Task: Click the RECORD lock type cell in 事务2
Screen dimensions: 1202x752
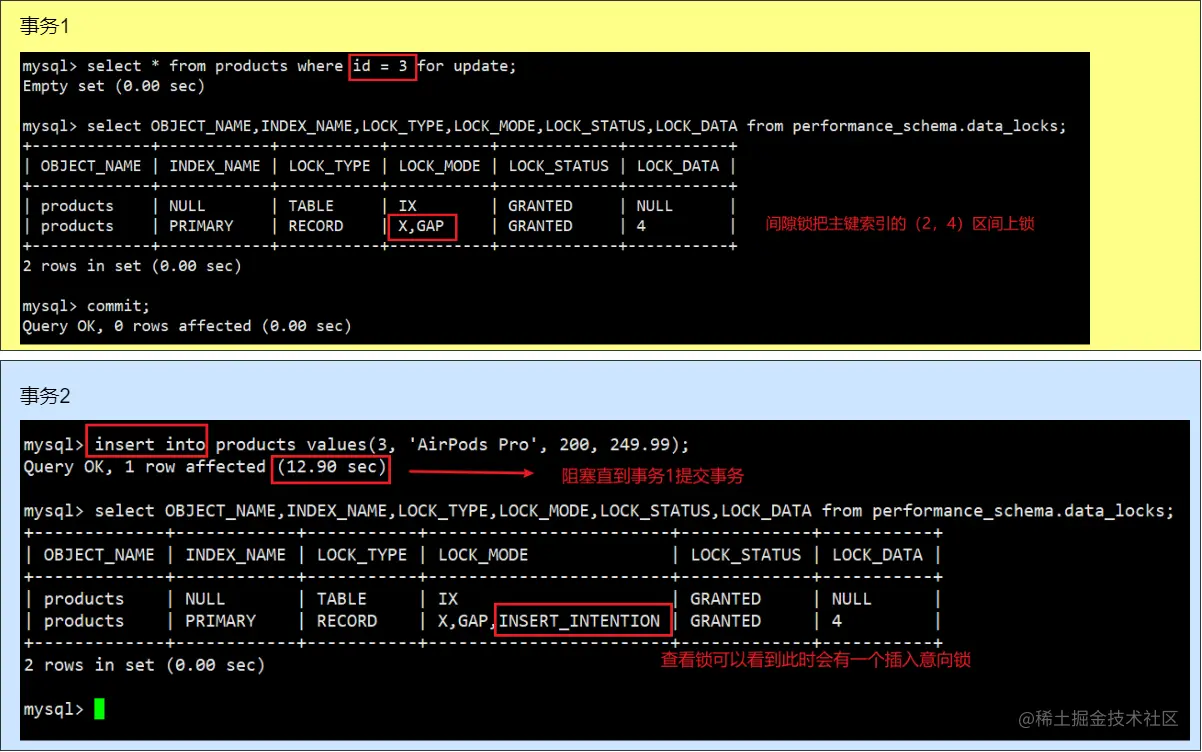Action: [347, 621]
